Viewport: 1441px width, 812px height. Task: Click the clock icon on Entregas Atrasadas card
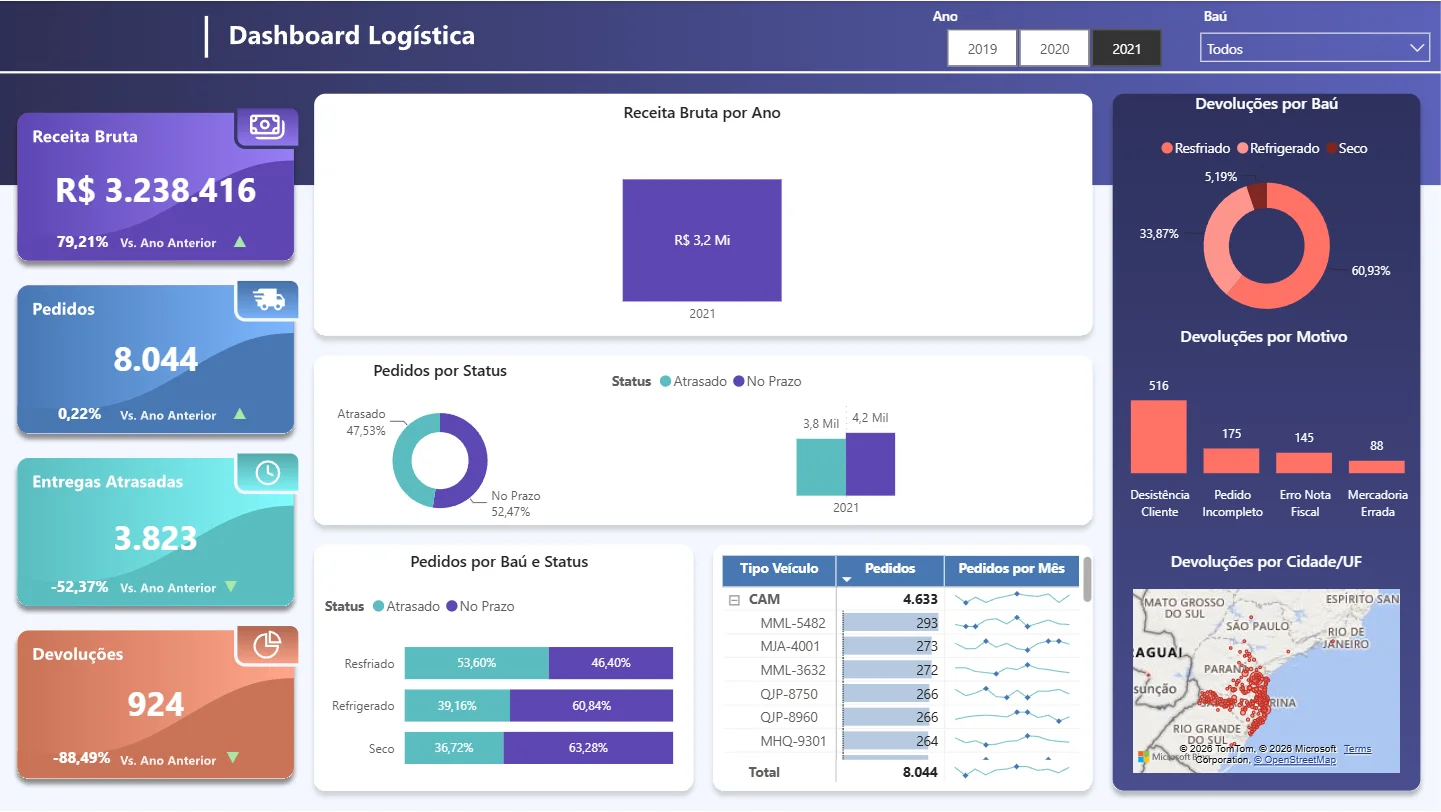(268, 473)
